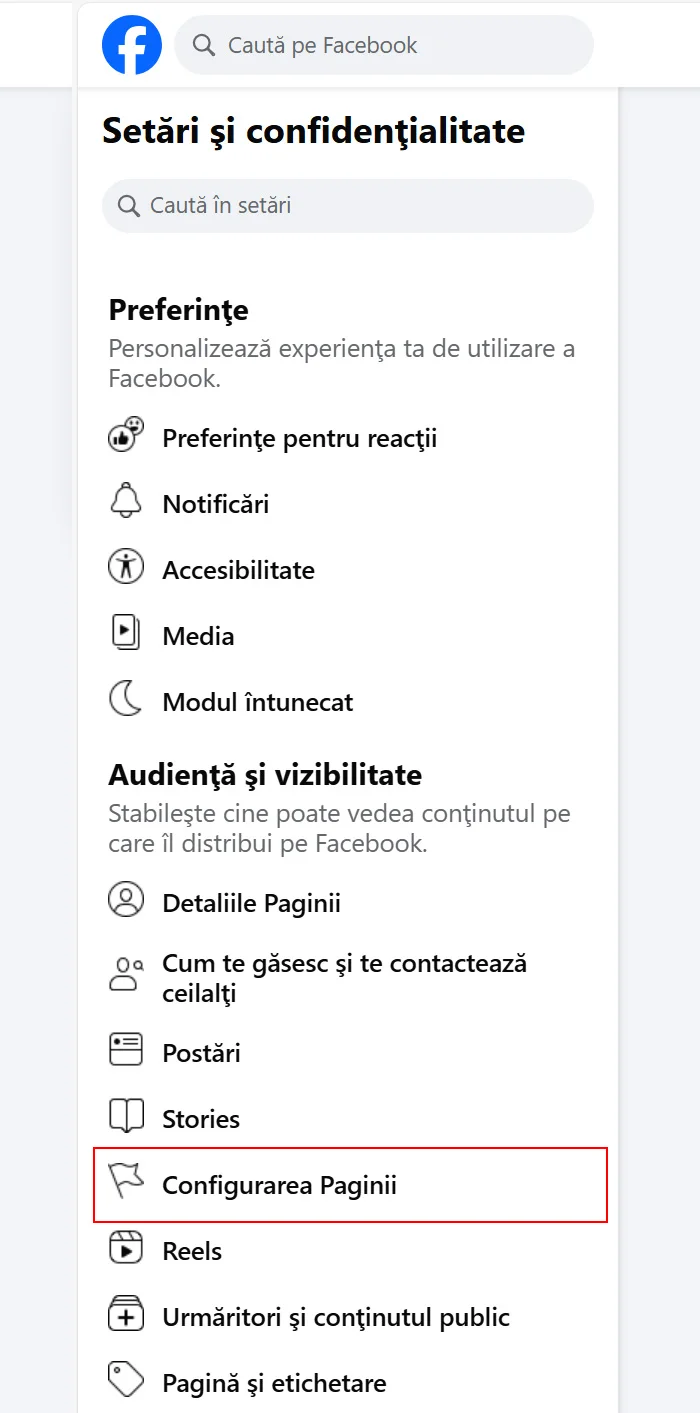
Task: Click the reactions preferences emoji icon
Action: (x=126, y=437)
